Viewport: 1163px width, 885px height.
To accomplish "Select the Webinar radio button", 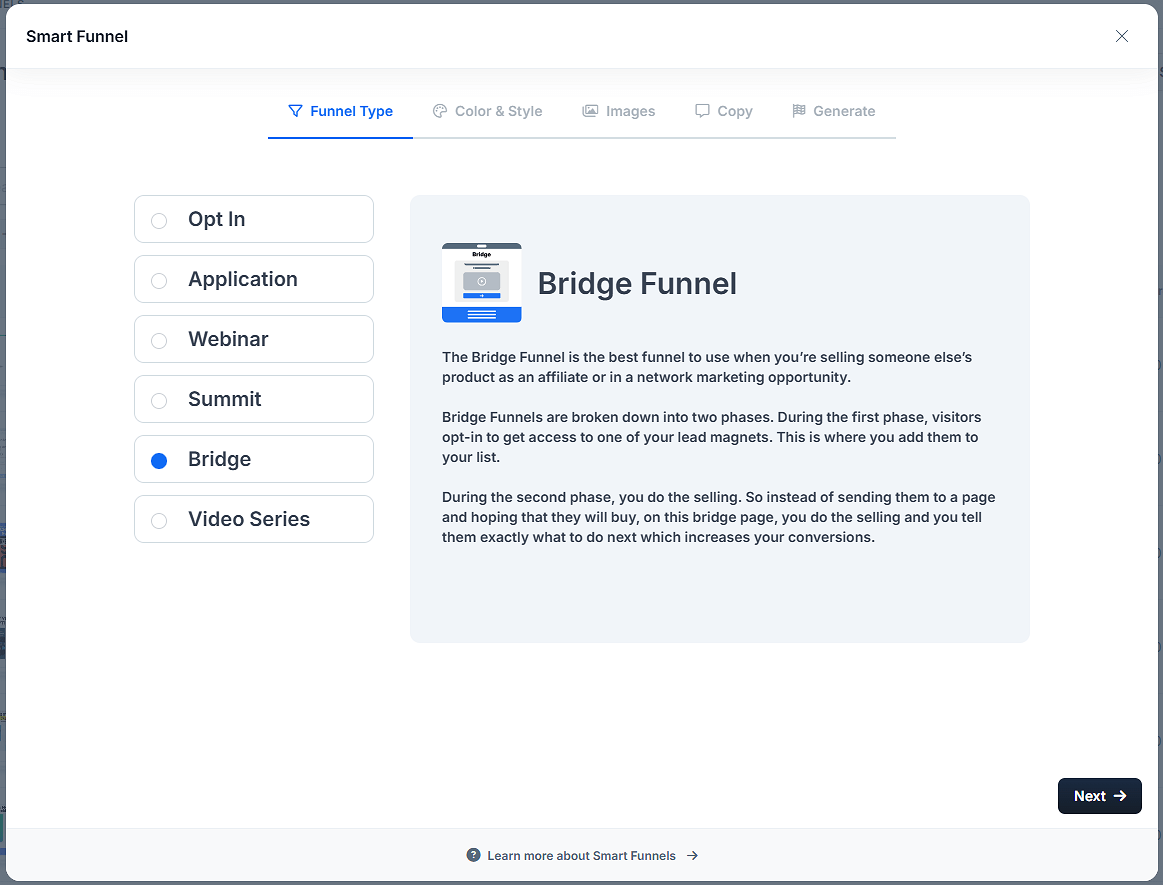I will coord(159,340).
